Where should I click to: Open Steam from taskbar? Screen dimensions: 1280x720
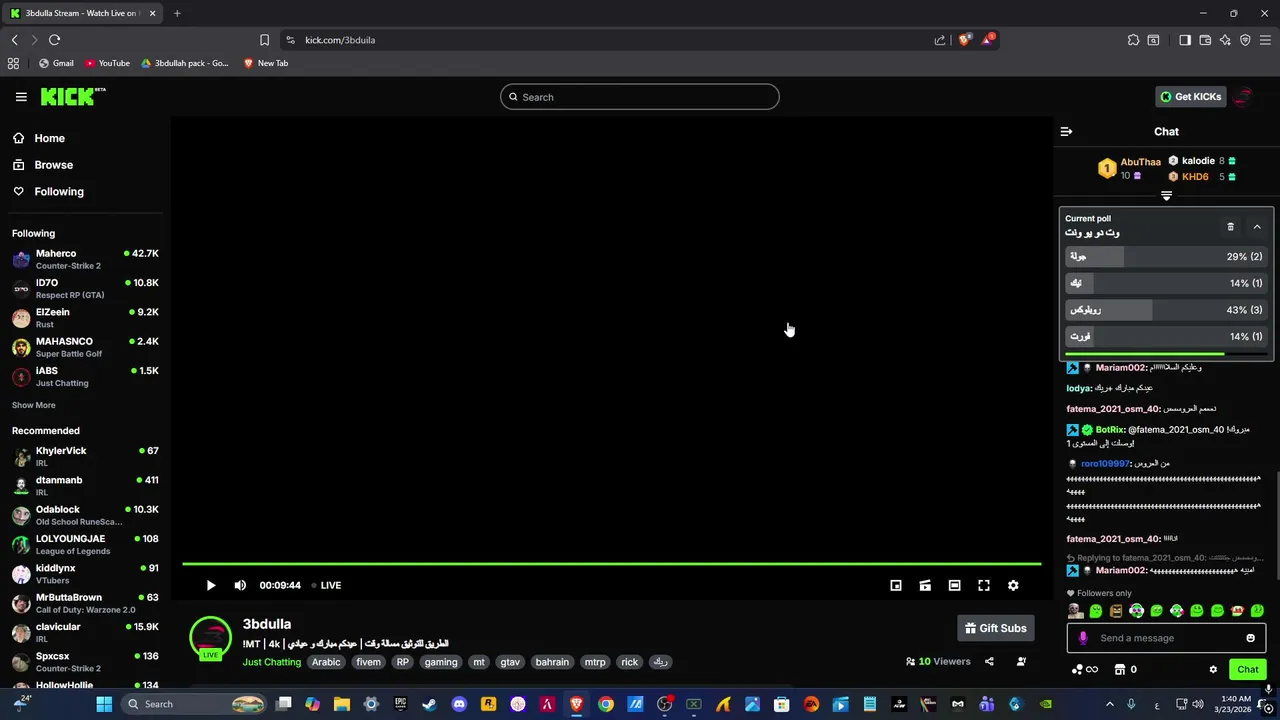pos(429,704)
